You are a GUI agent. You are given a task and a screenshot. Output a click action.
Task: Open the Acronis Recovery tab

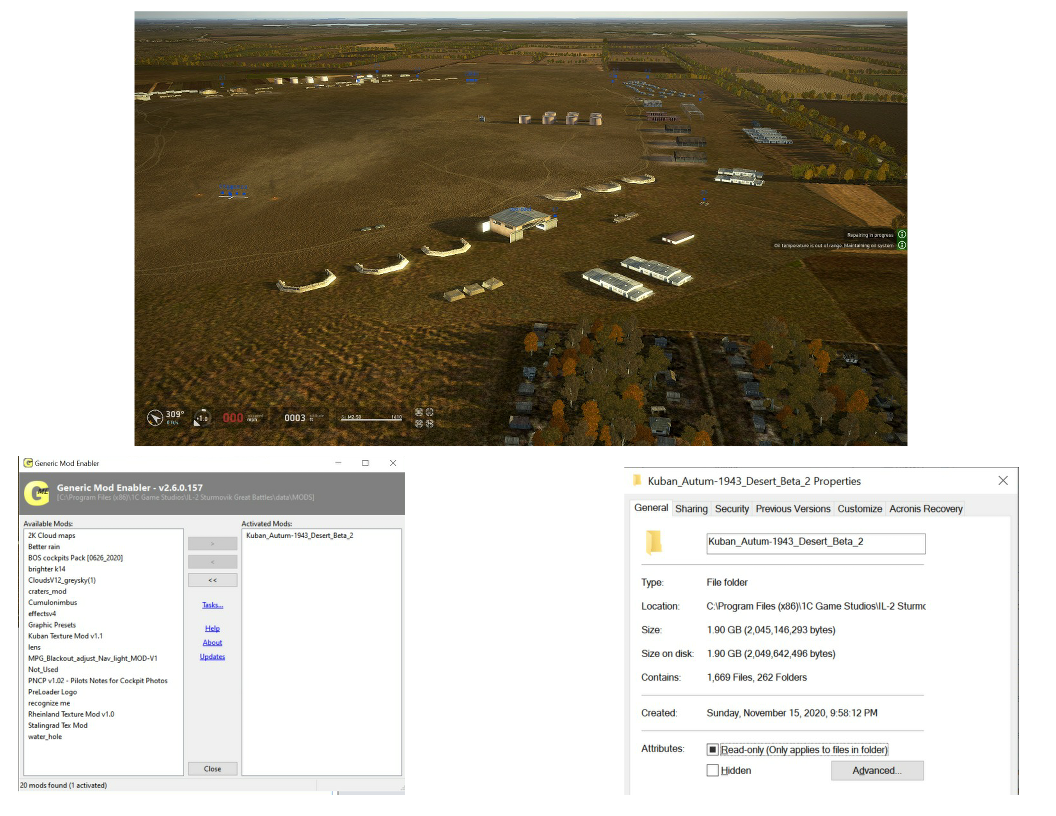925,509
